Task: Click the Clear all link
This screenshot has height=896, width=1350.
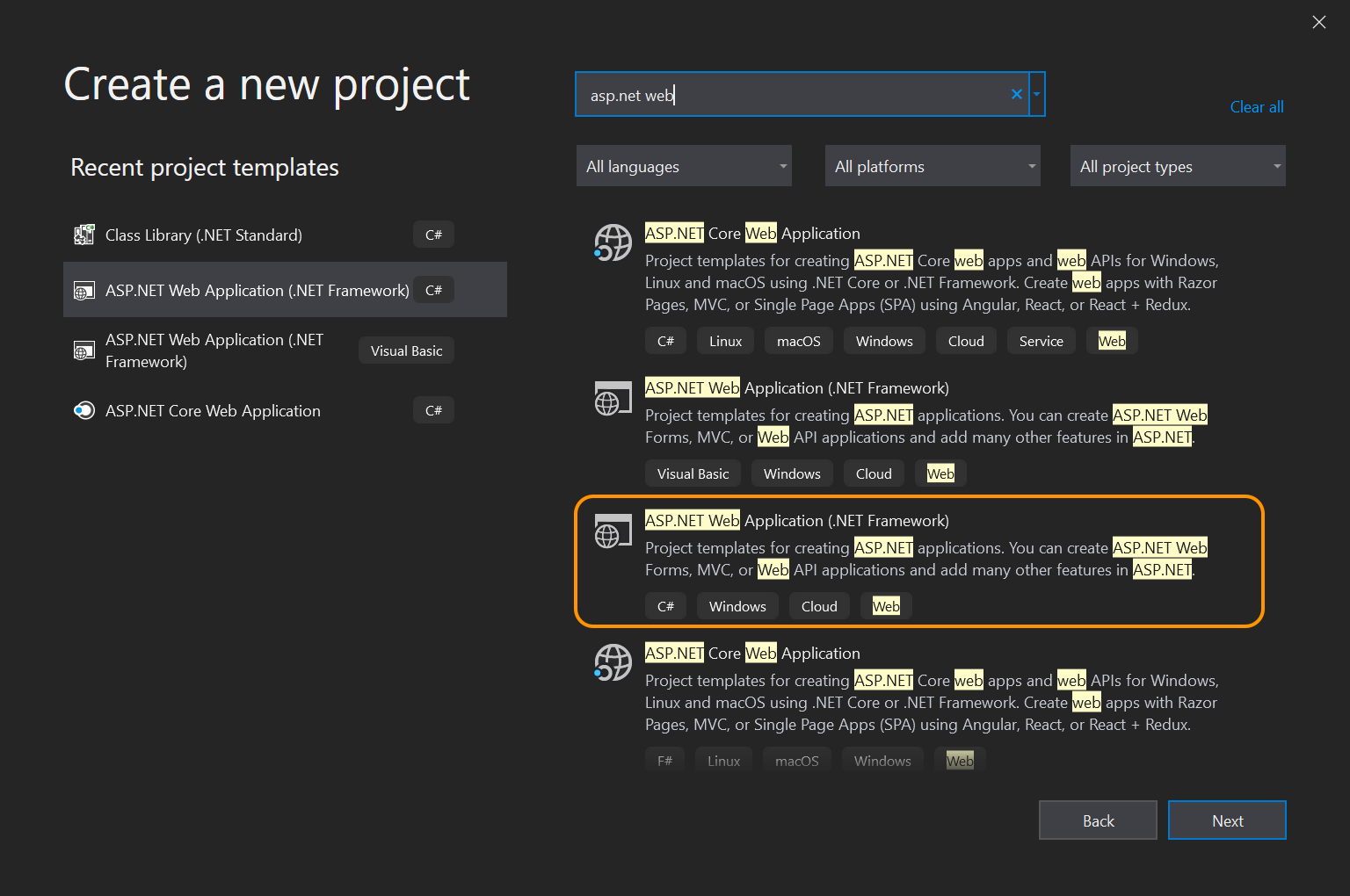Action: [1257, 107]
